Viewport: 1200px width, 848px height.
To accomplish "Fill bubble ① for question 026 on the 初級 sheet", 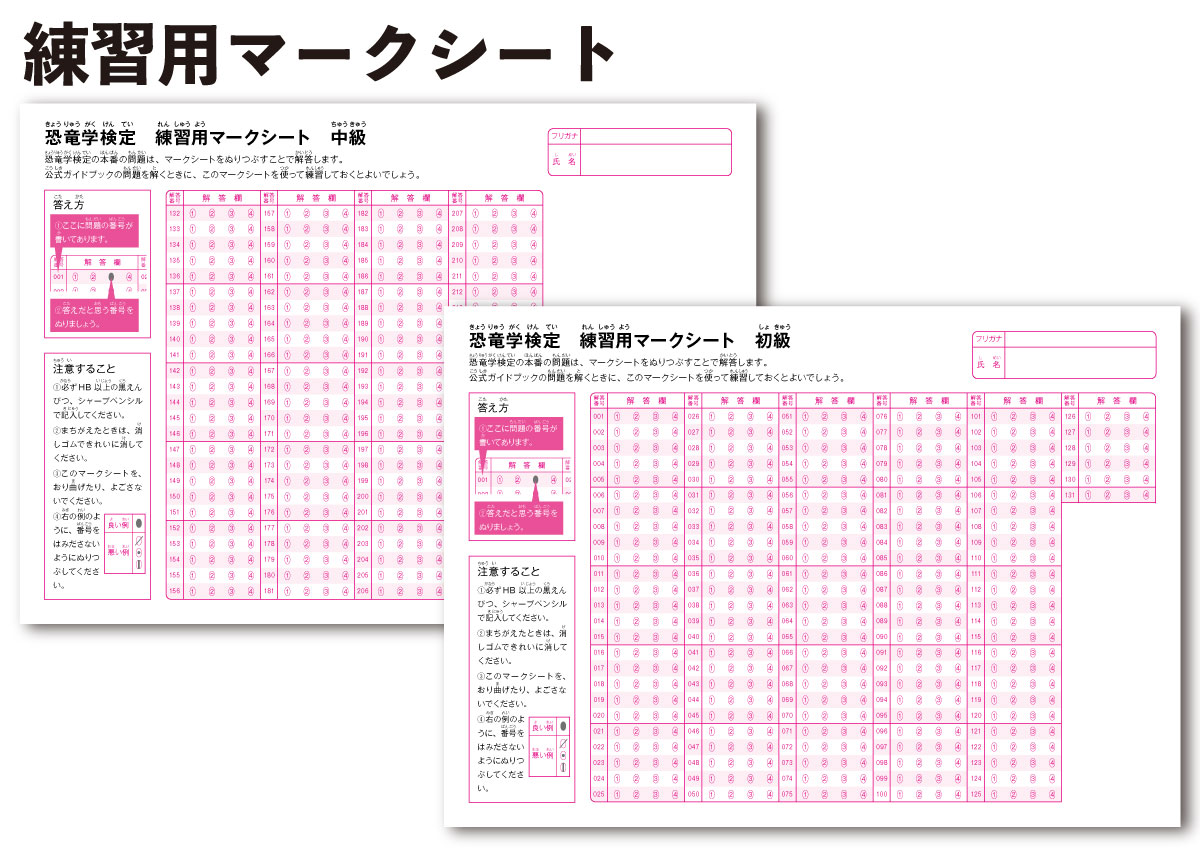I will [711, 415].
